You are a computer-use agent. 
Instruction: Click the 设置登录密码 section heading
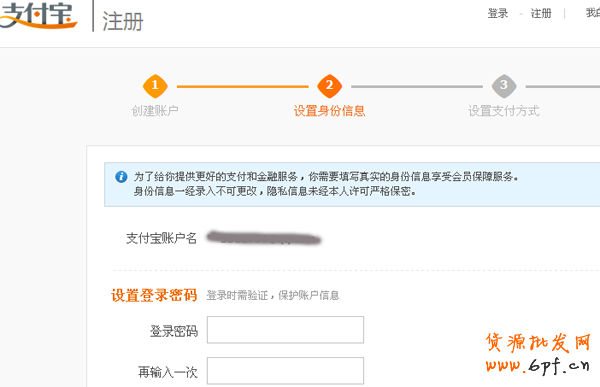pyautogui.click(x=154, y=296)
